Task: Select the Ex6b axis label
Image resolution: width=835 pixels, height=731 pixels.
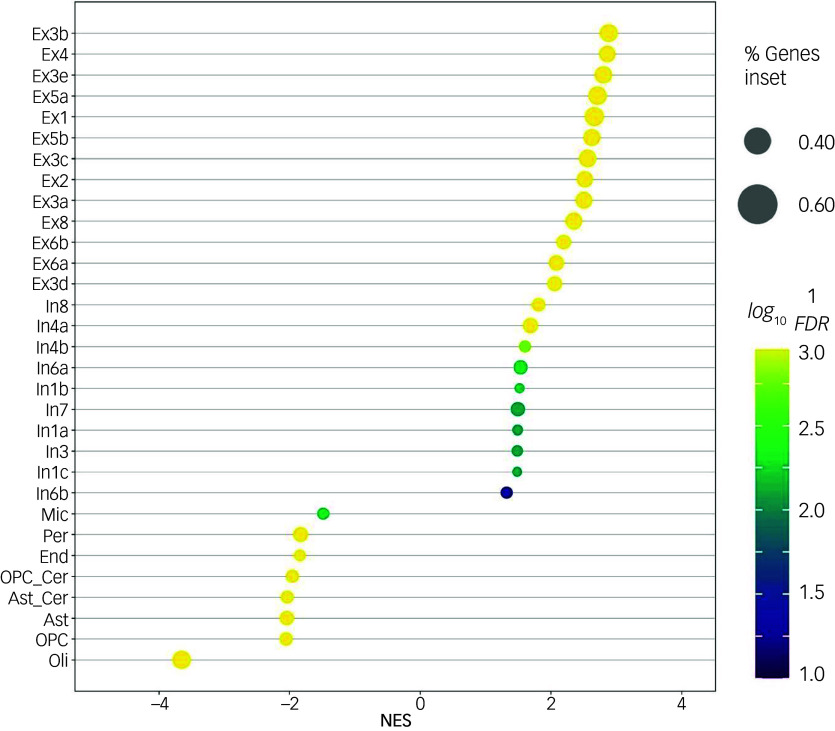Action: [x=50, y=243]
